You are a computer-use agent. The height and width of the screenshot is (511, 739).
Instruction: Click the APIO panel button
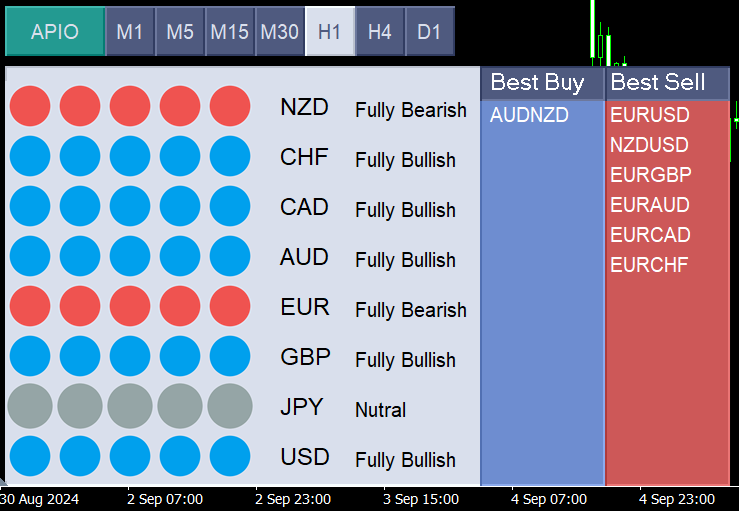55,31
